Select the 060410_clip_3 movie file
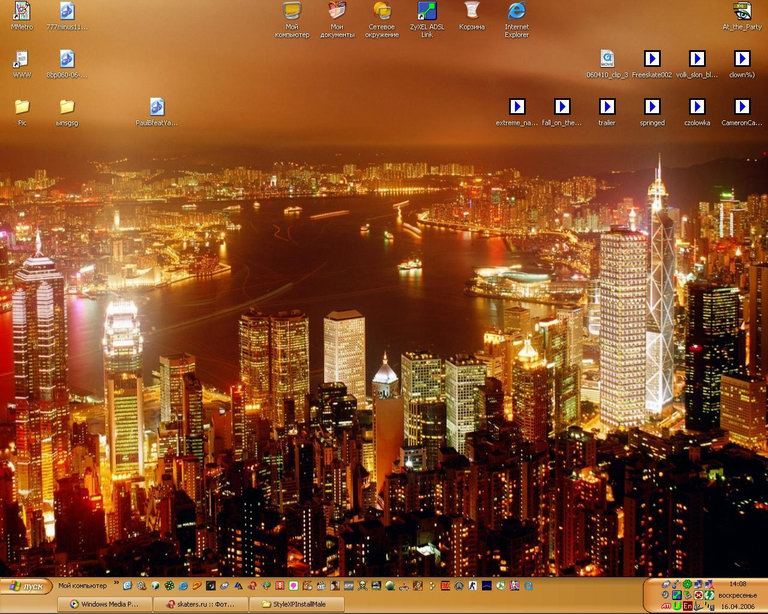 [x=607, y=59]
